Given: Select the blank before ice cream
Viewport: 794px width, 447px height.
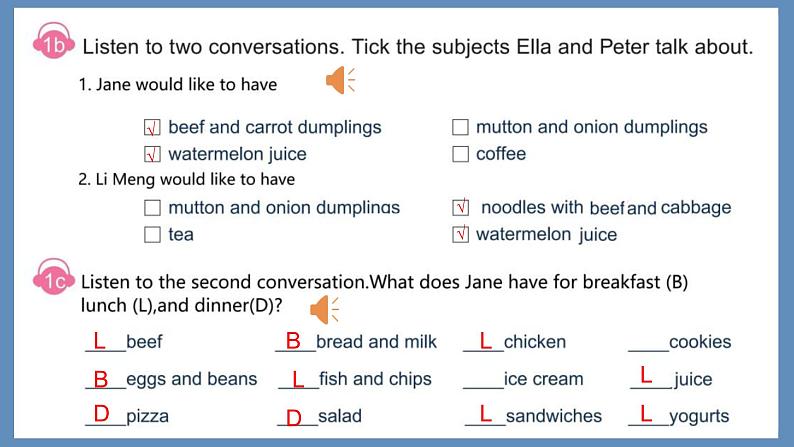Looking at the screenshot, I should coord(484,382).
